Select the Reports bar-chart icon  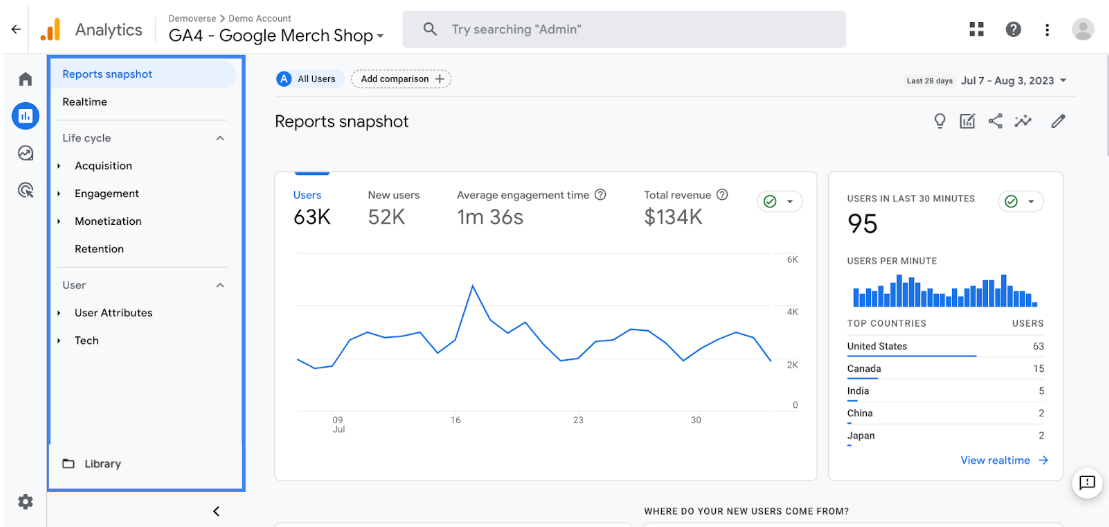[25, 115]
